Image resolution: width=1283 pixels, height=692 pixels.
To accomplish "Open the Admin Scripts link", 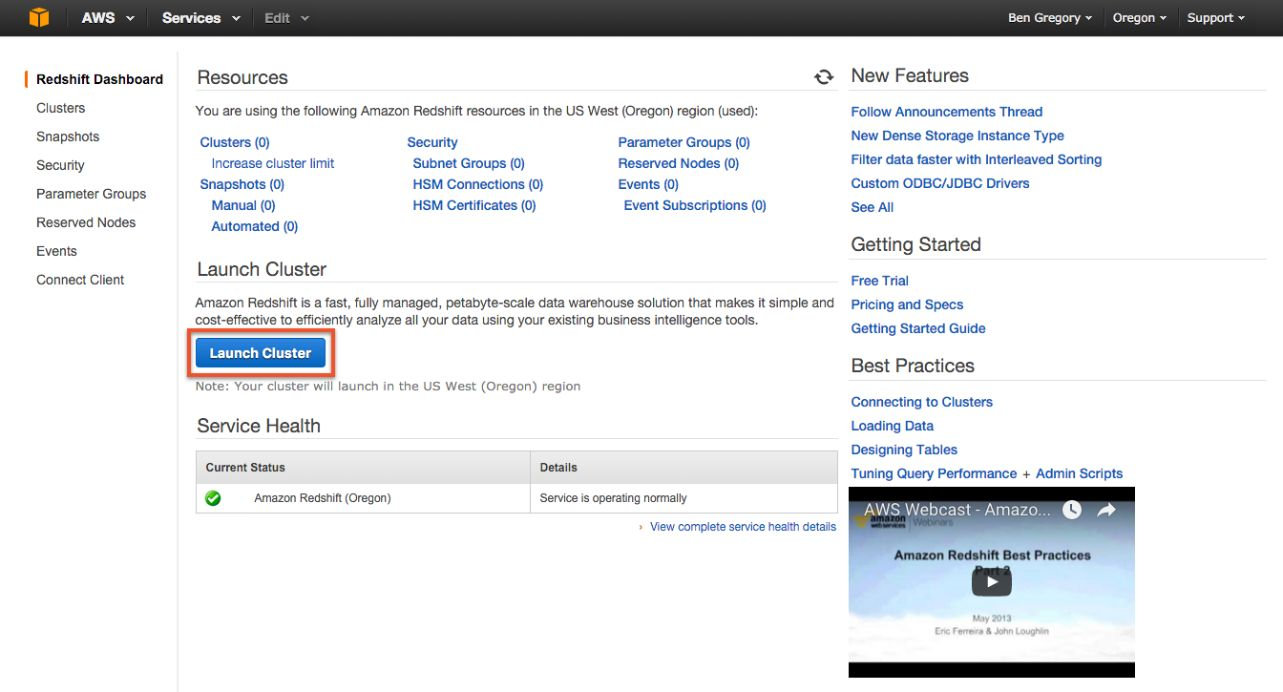I will 1079,474.
